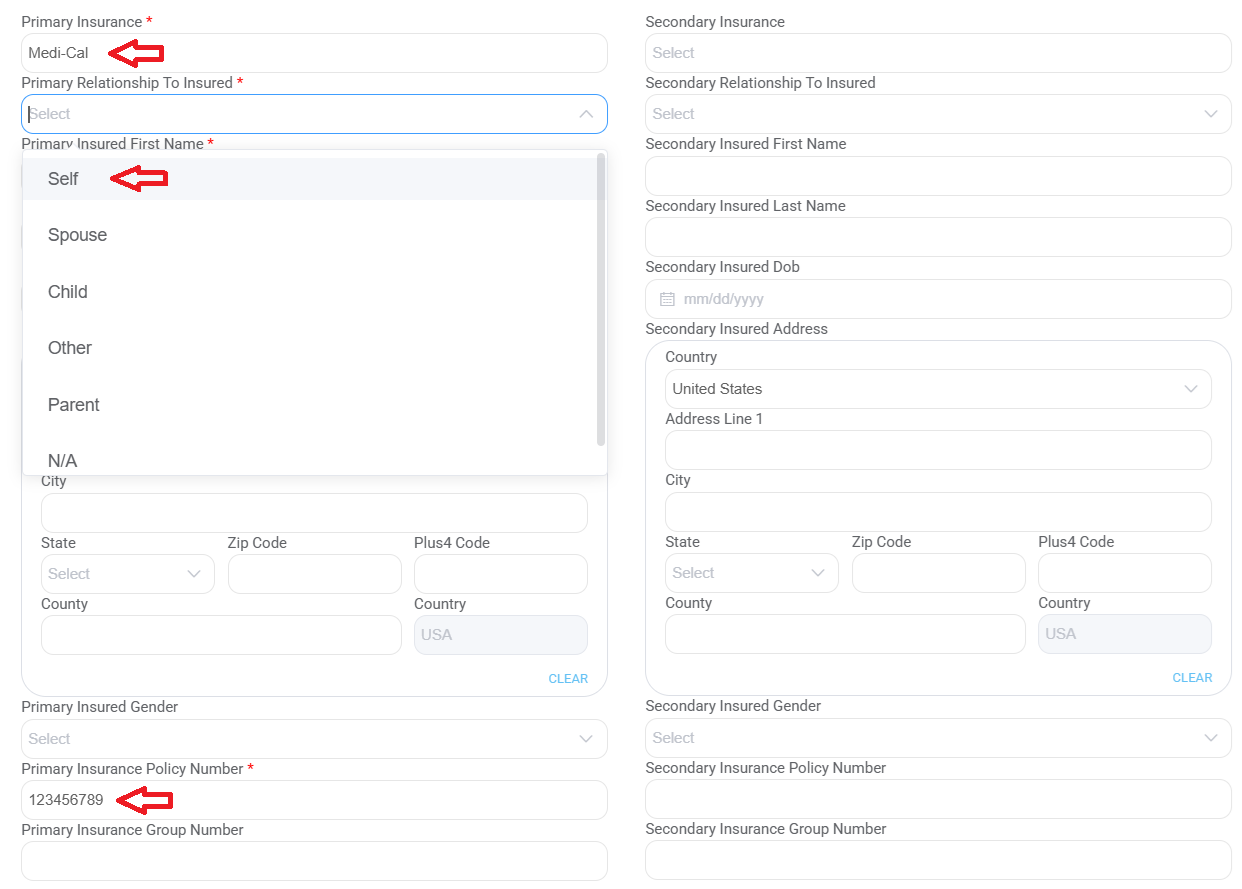Click the primary address Zip Code field
Screen dimensions: 1242x889
point(315,574)
